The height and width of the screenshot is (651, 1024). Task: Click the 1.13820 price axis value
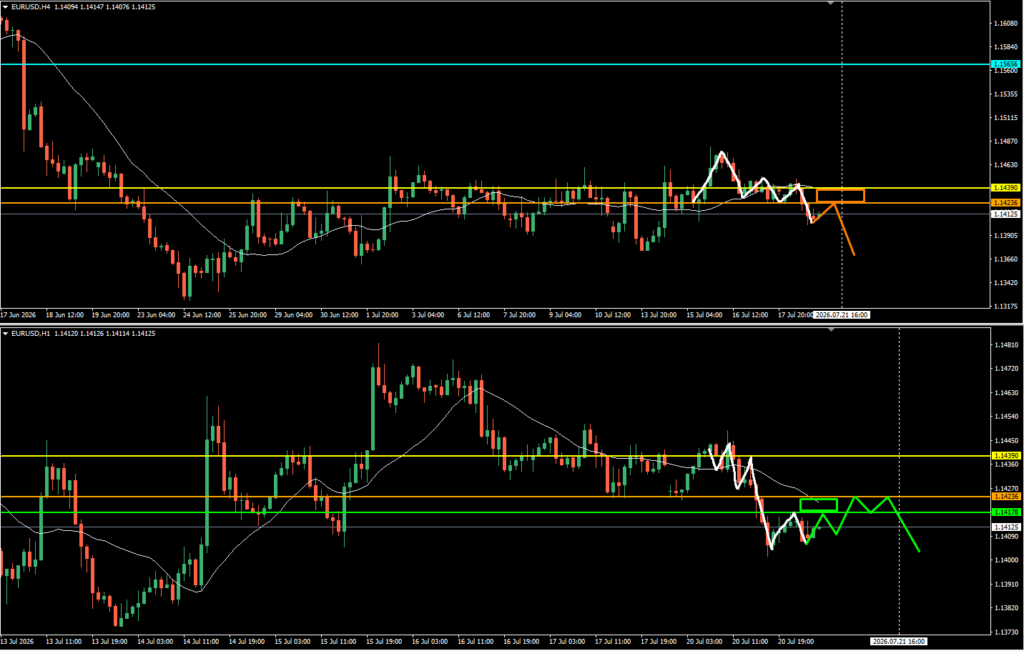tap(1006, 608)
